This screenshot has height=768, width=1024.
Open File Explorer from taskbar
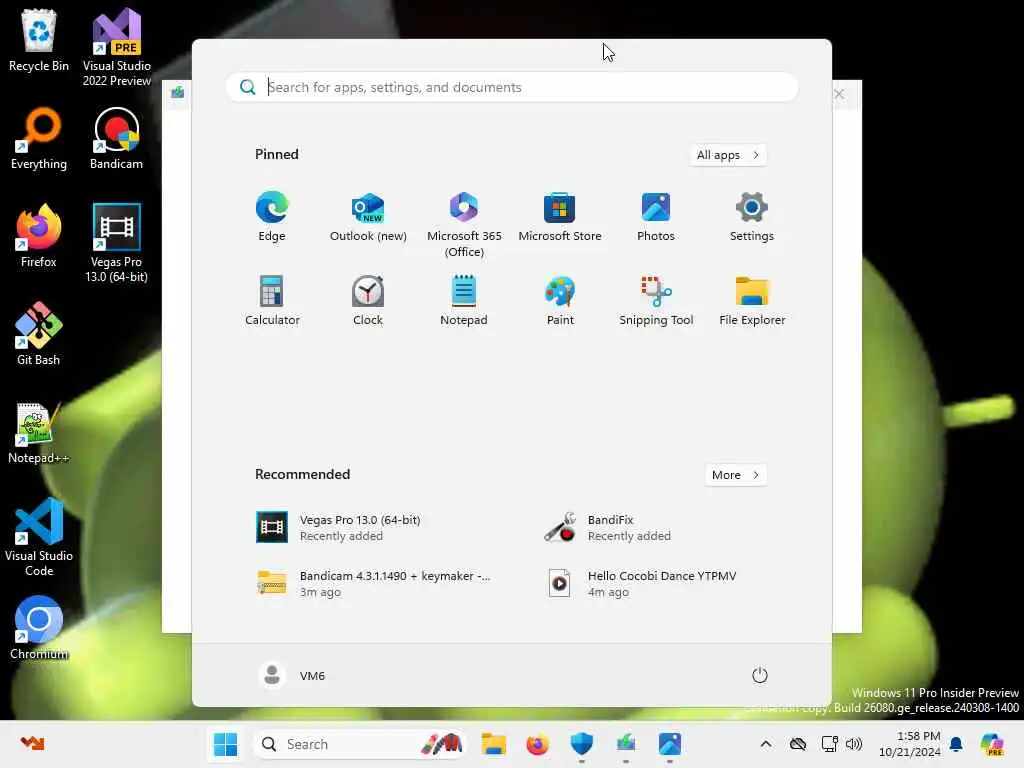(x=494, y=744)
